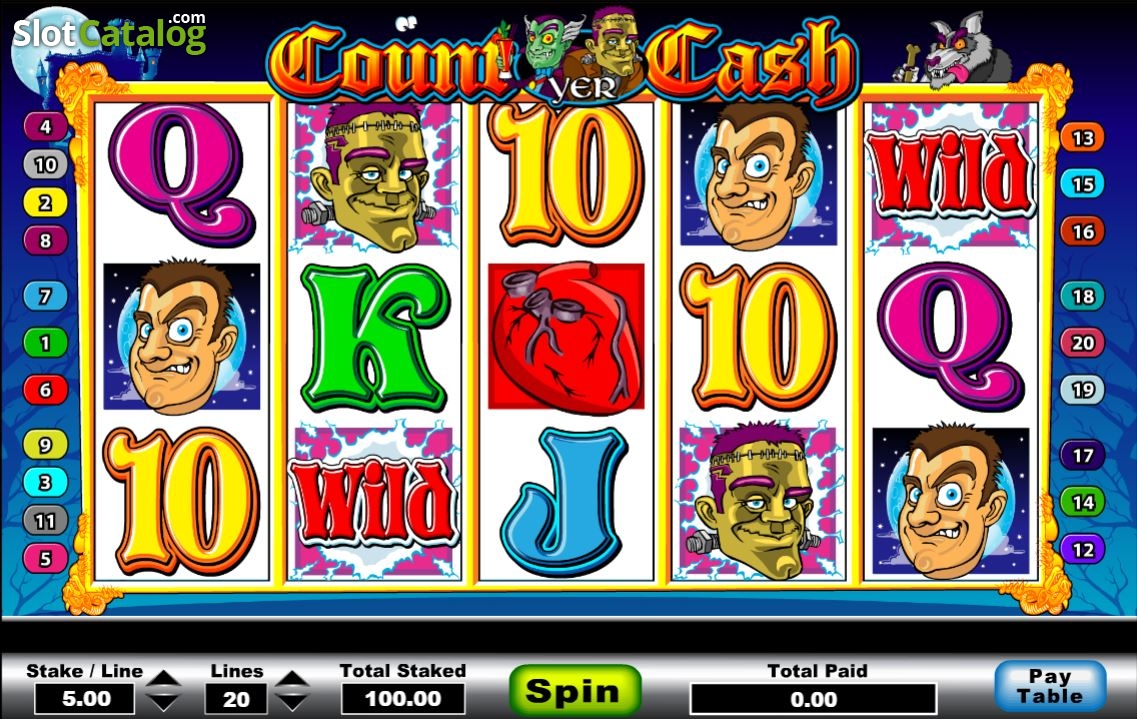Decrease the Stake per Line value
Viewport: 1137px width, 719px height.
click(164, 702)
